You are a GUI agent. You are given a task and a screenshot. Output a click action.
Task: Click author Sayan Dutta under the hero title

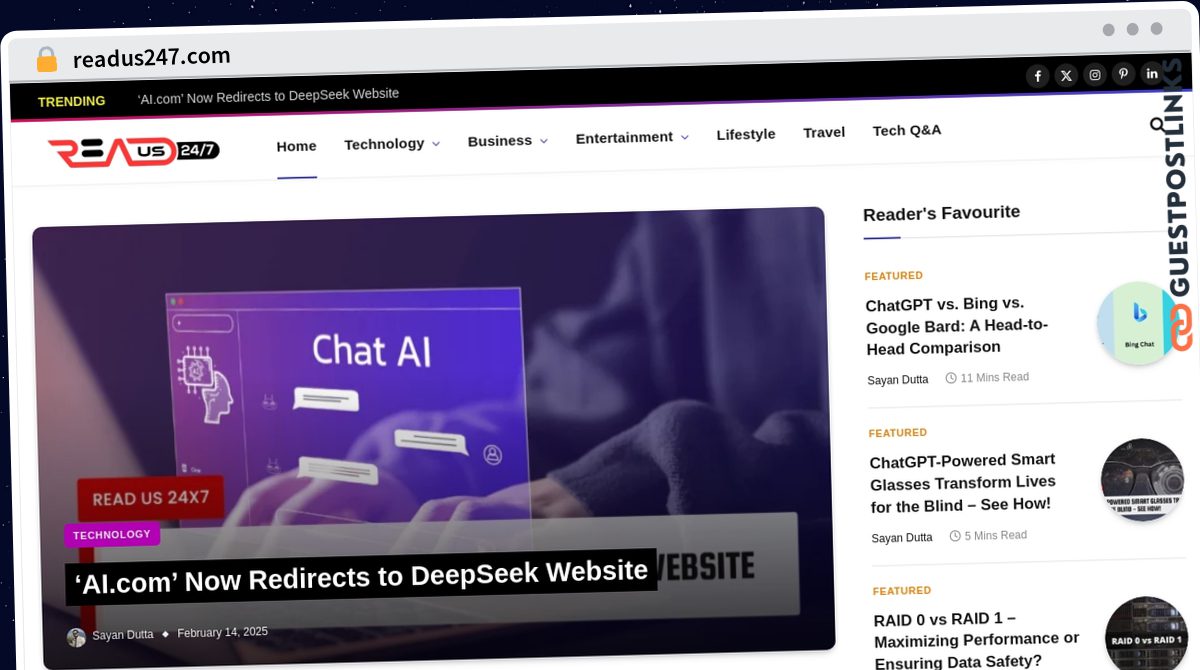pyautogui.click(x=123, y=635)
